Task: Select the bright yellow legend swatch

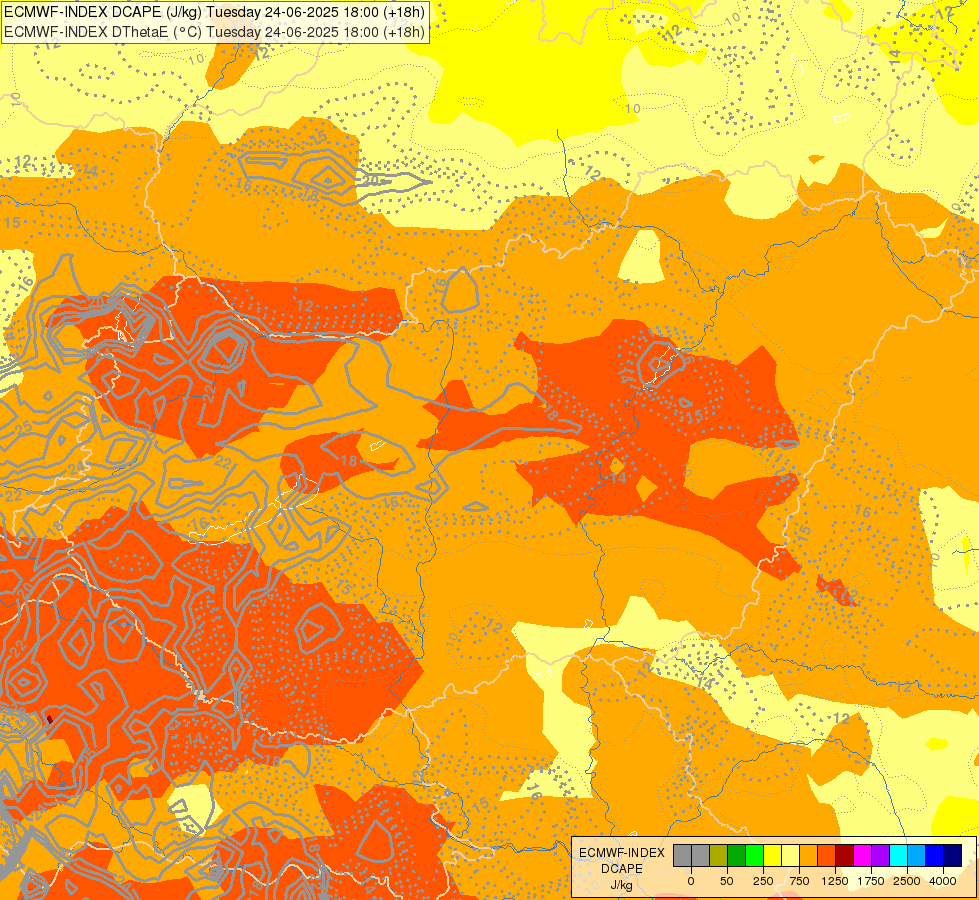Action: tap(772, 855)
